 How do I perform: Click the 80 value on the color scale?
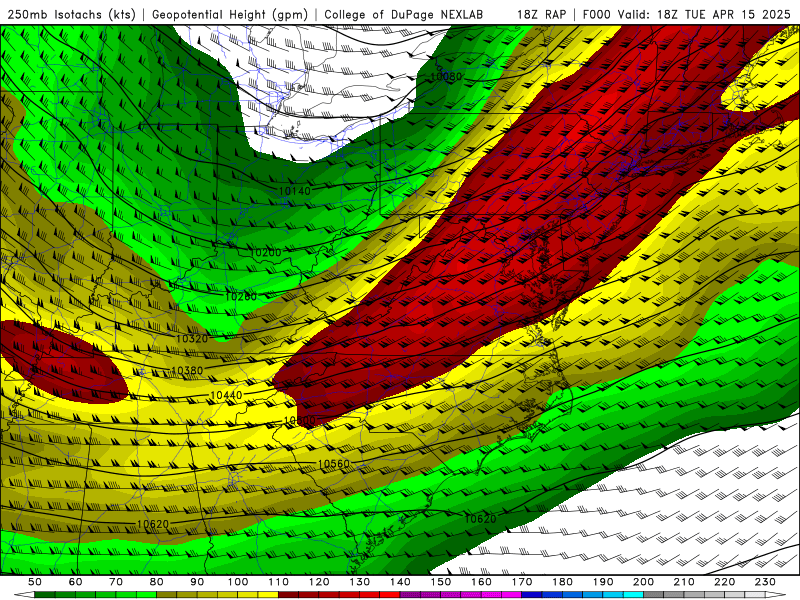click(x=157, y=582)
